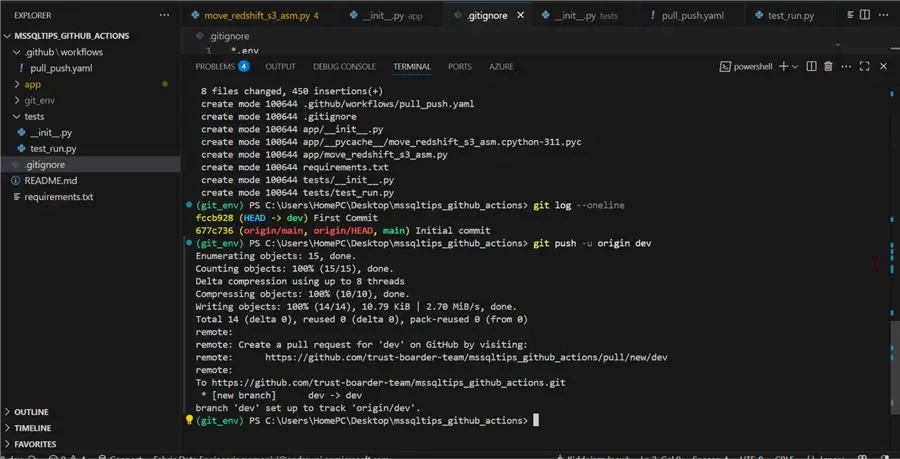Open the DEBUG CONSOLE tab
The height and width of the screenshot is (459, 900).
(344, 67)
